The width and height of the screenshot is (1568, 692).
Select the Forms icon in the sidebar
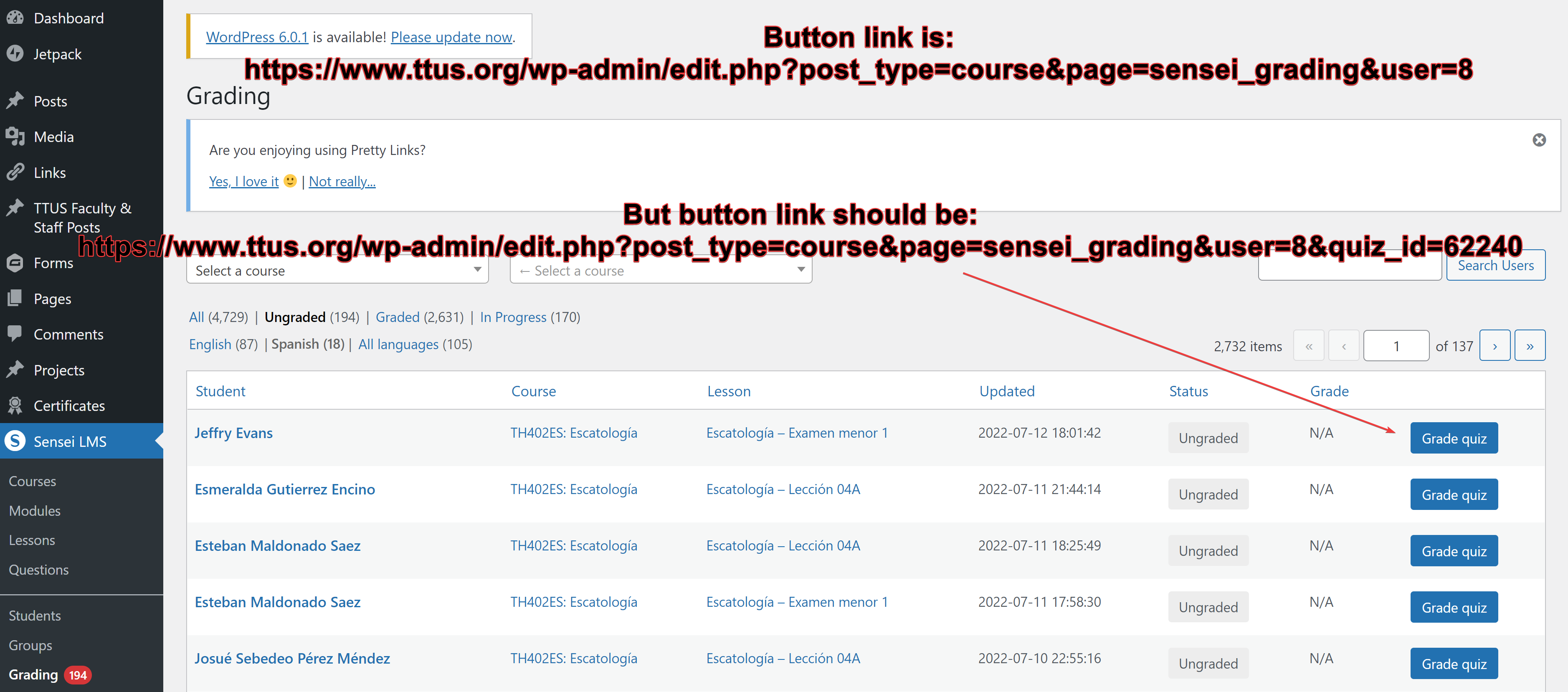pos(15,263)
